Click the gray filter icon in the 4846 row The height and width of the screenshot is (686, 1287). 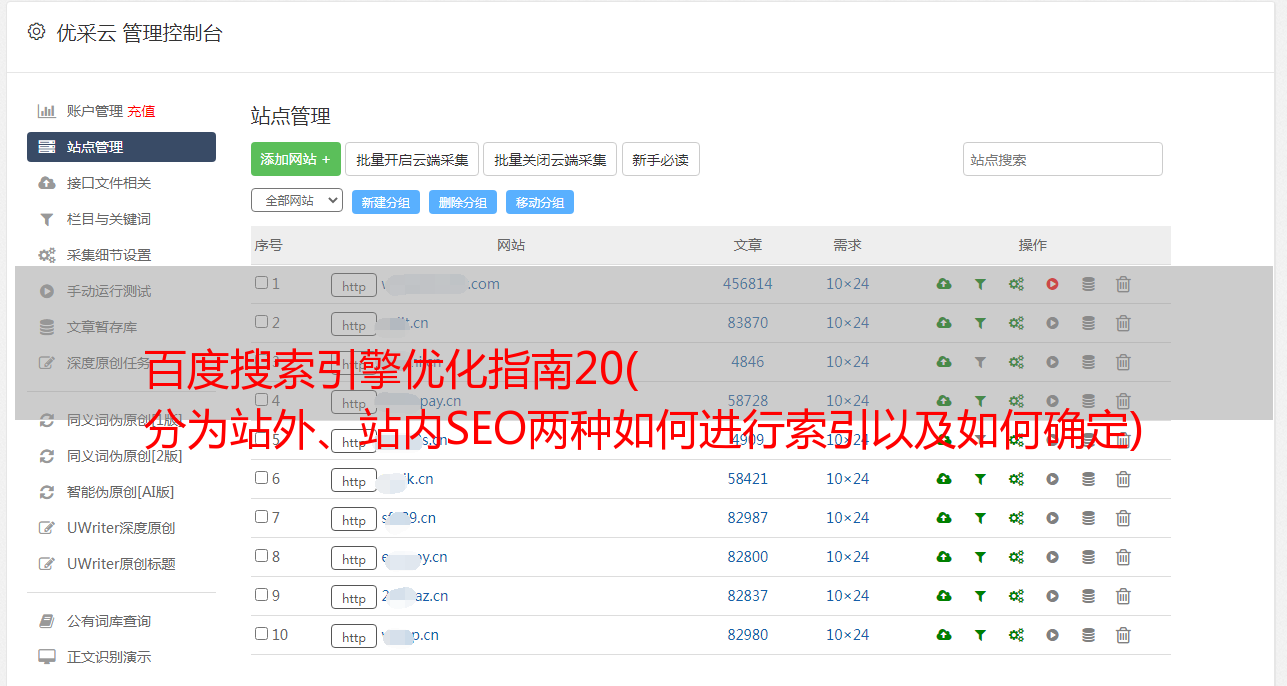point(980,362)
